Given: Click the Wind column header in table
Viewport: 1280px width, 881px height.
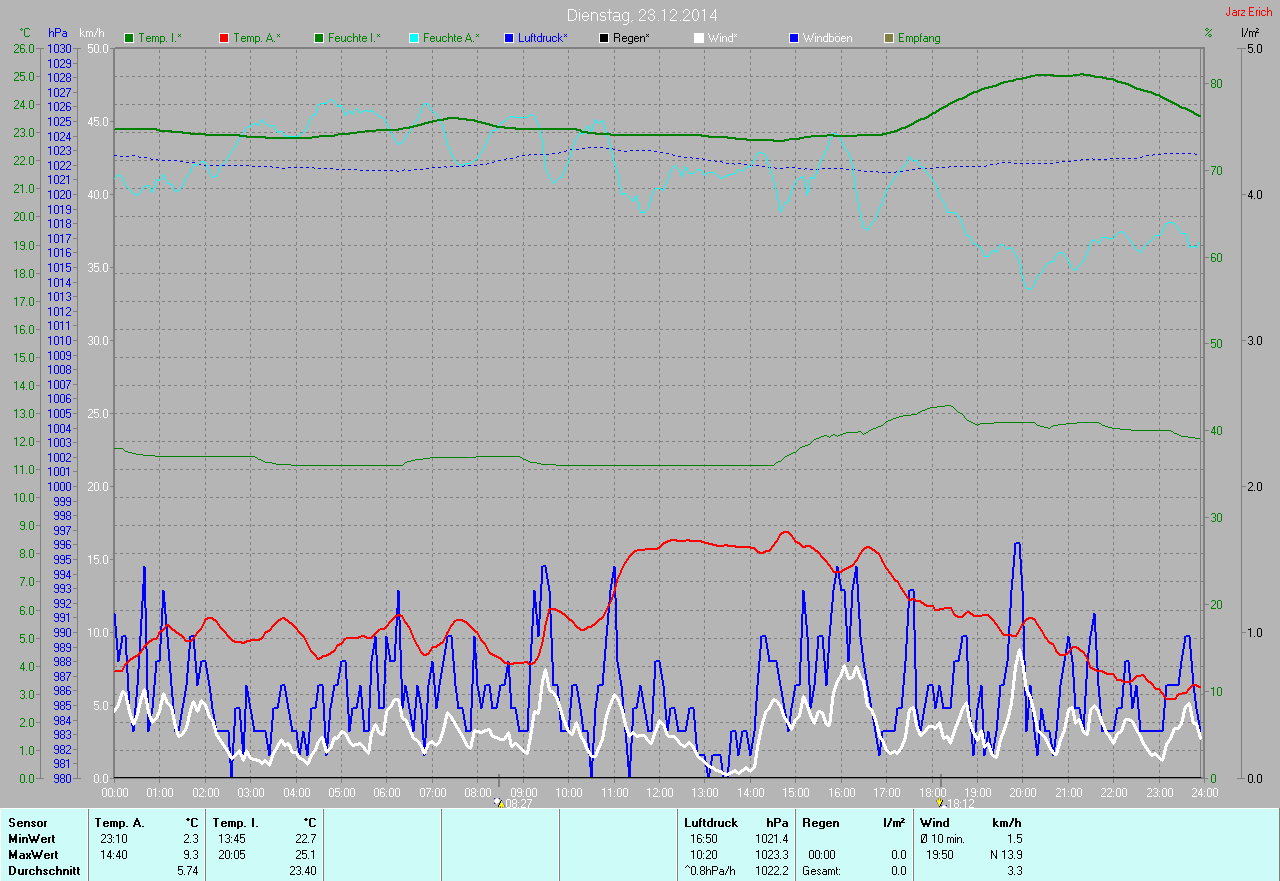Looking at the screenshot, I should [934, 823].
